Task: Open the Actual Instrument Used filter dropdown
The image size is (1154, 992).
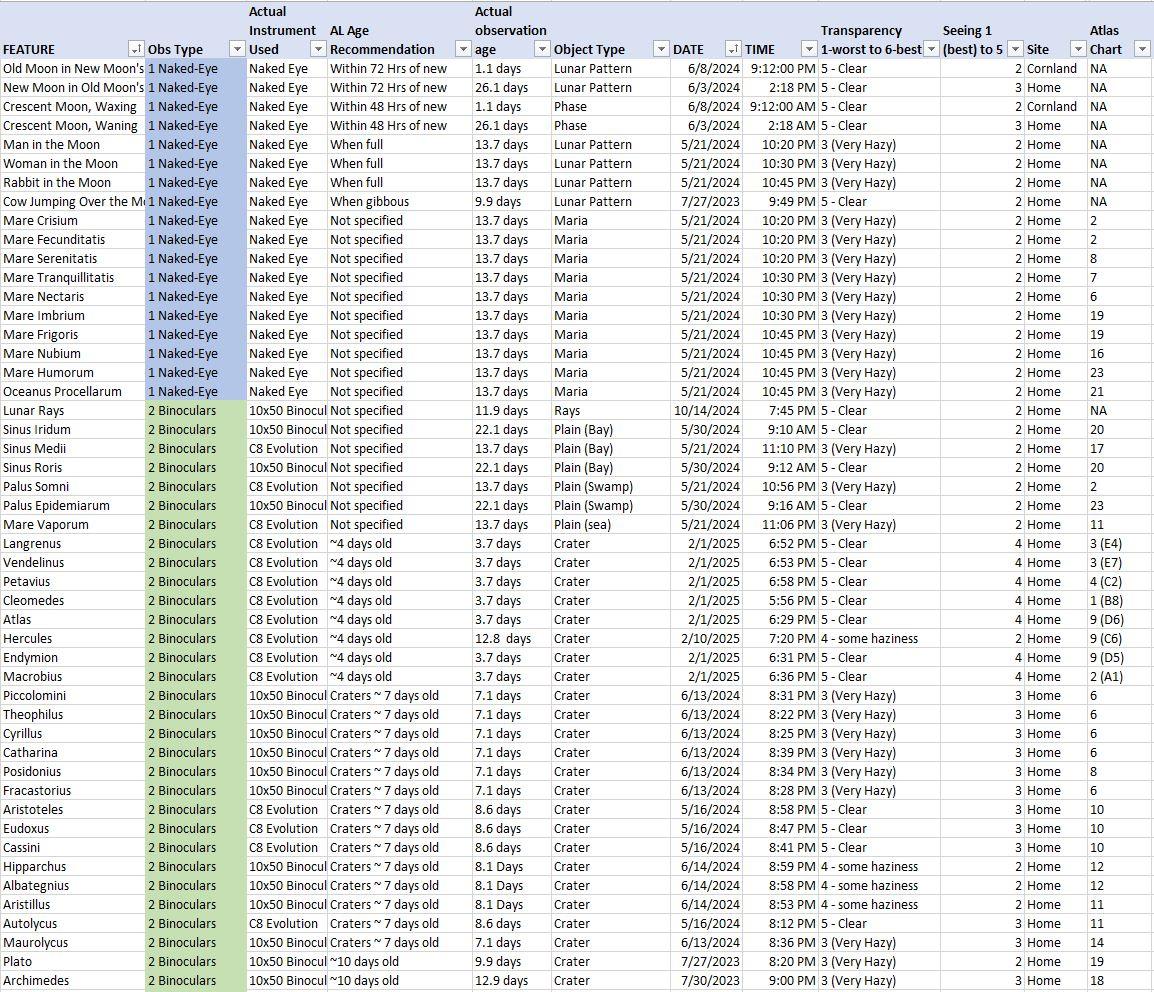Action: point(318,49)
